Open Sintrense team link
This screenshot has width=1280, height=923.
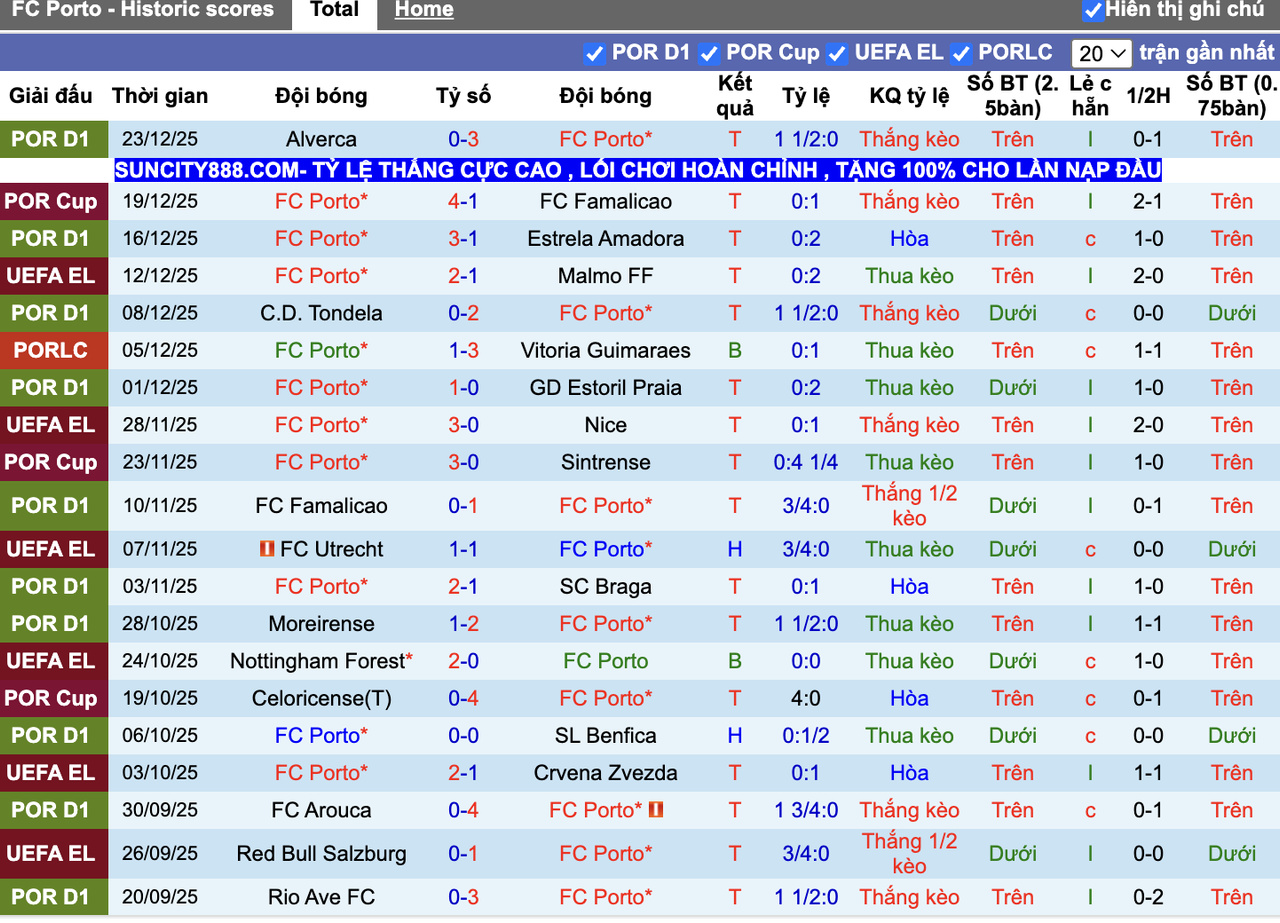606,462
